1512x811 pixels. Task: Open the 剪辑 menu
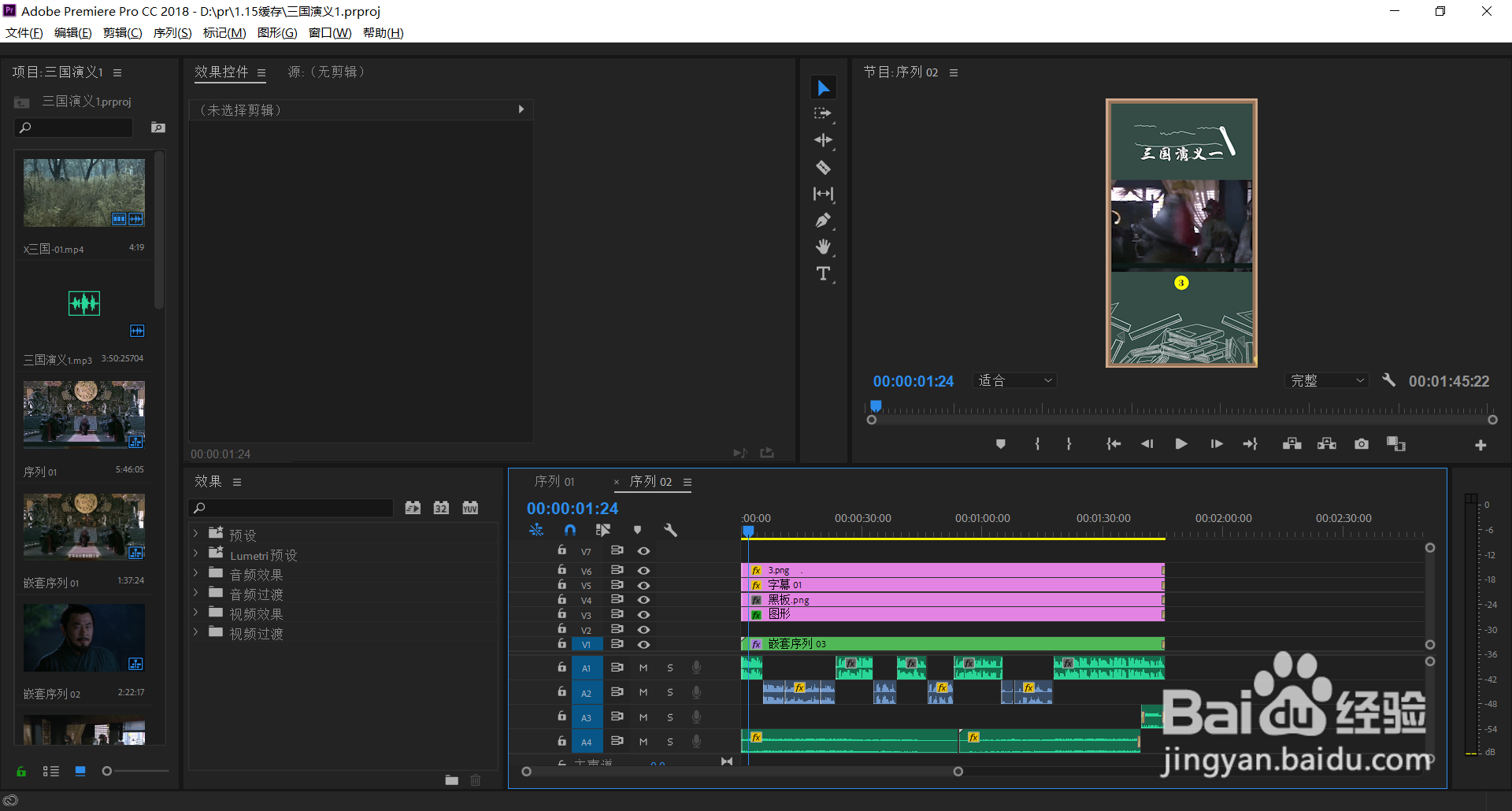[123, 32]
